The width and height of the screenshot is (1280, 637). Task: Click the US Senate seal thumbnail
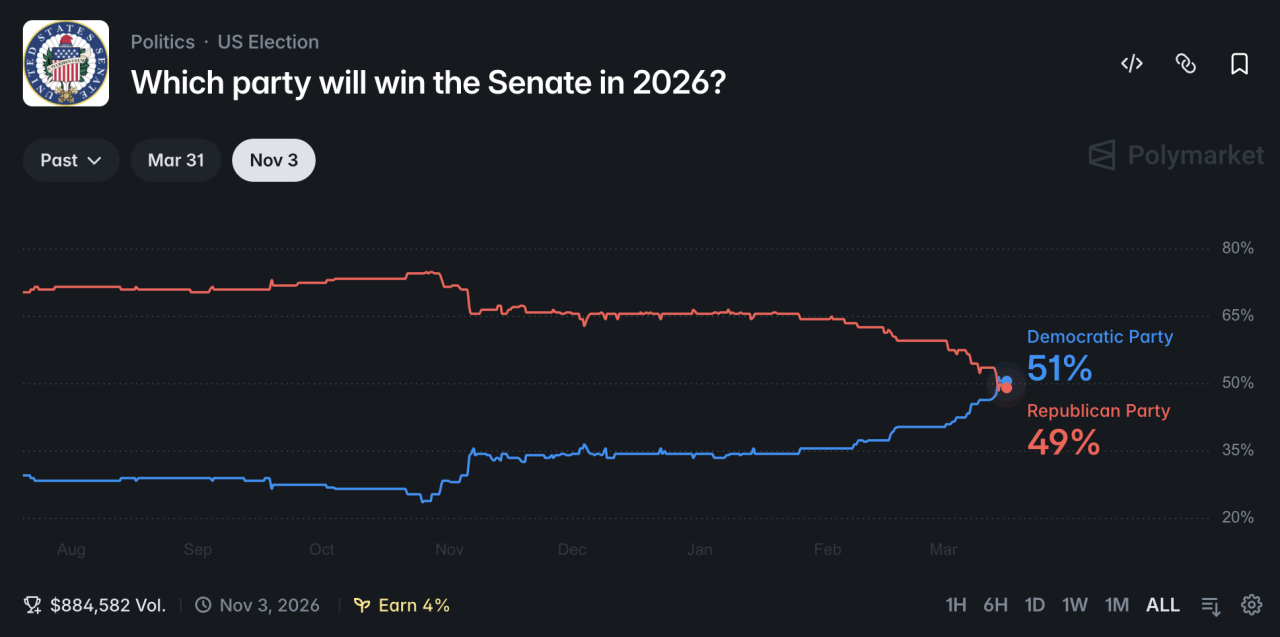[x=66, y=63]
